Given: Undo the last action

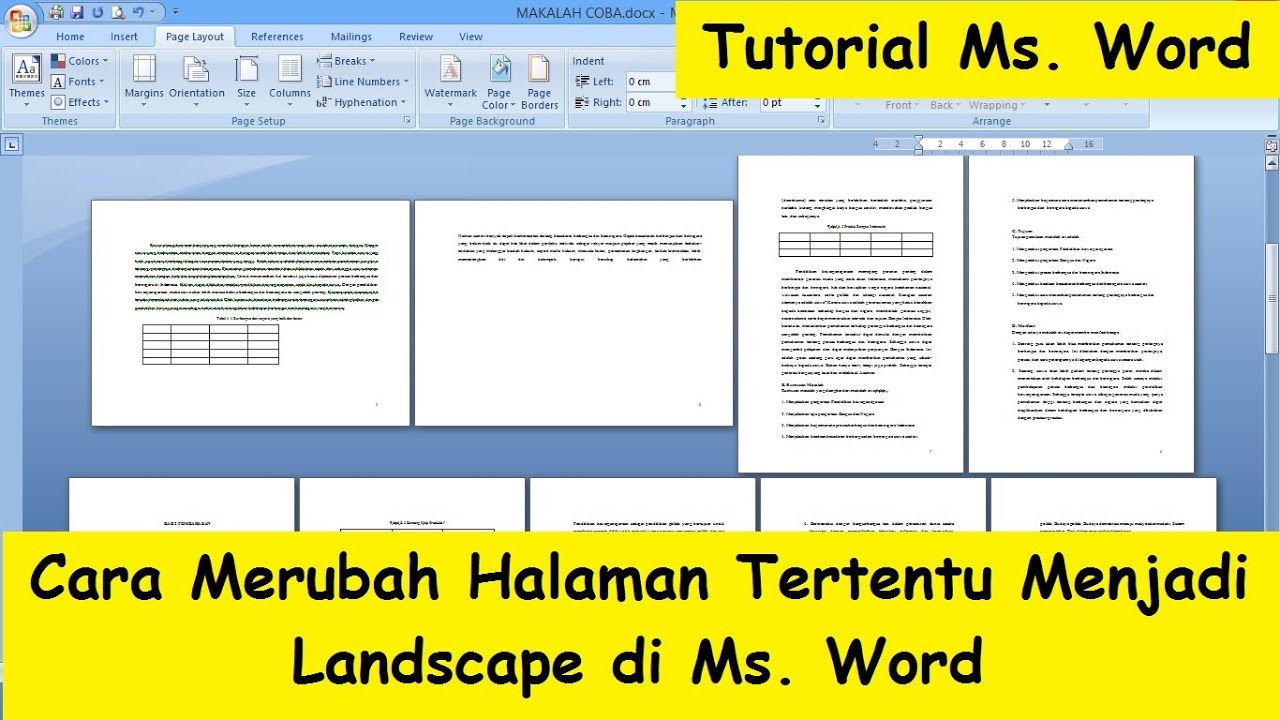Looking at the screenshot, I should tap(138, 12).
